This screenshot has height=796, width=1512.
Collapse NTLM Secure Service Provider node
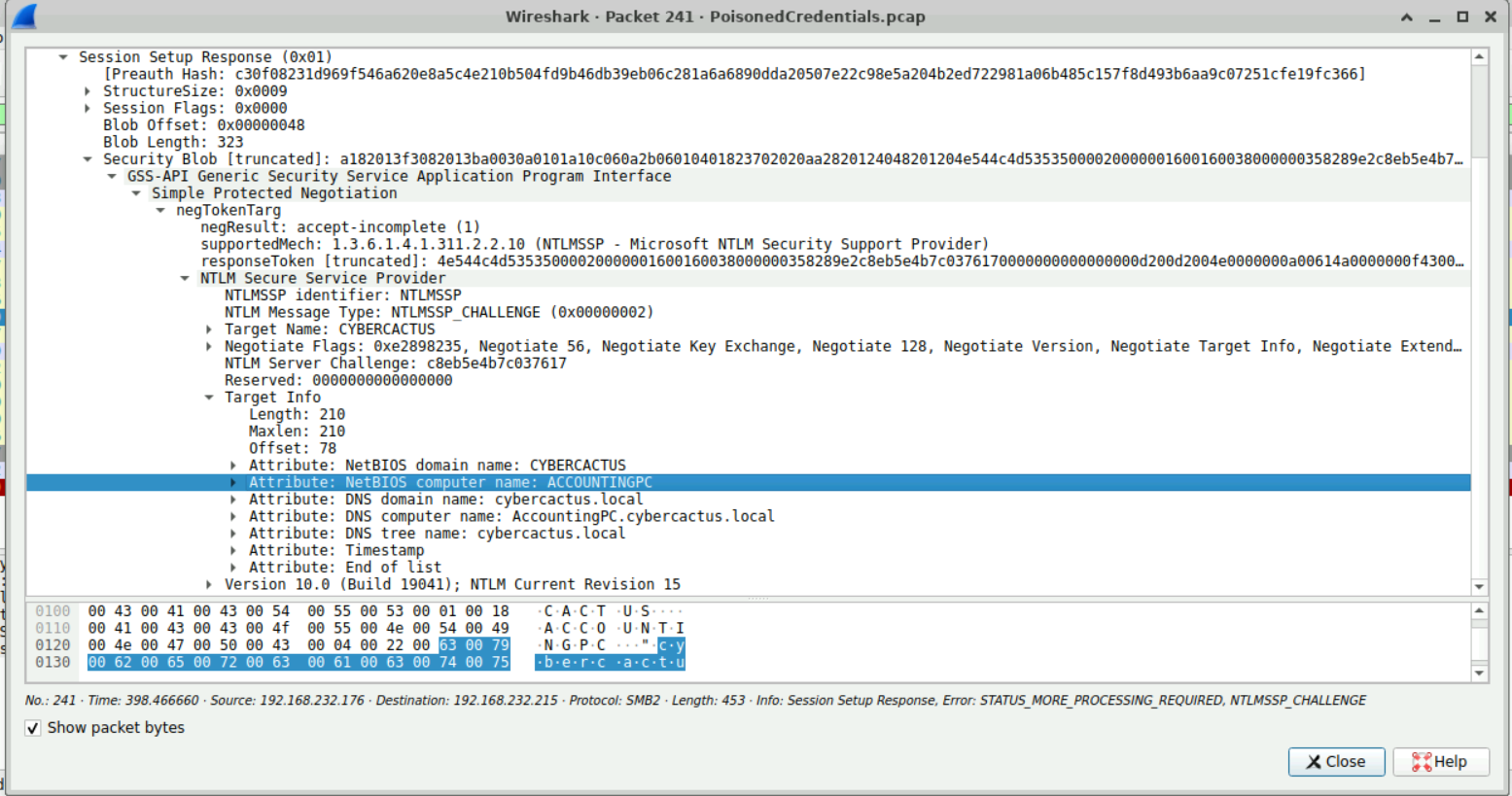pos(185,278)
